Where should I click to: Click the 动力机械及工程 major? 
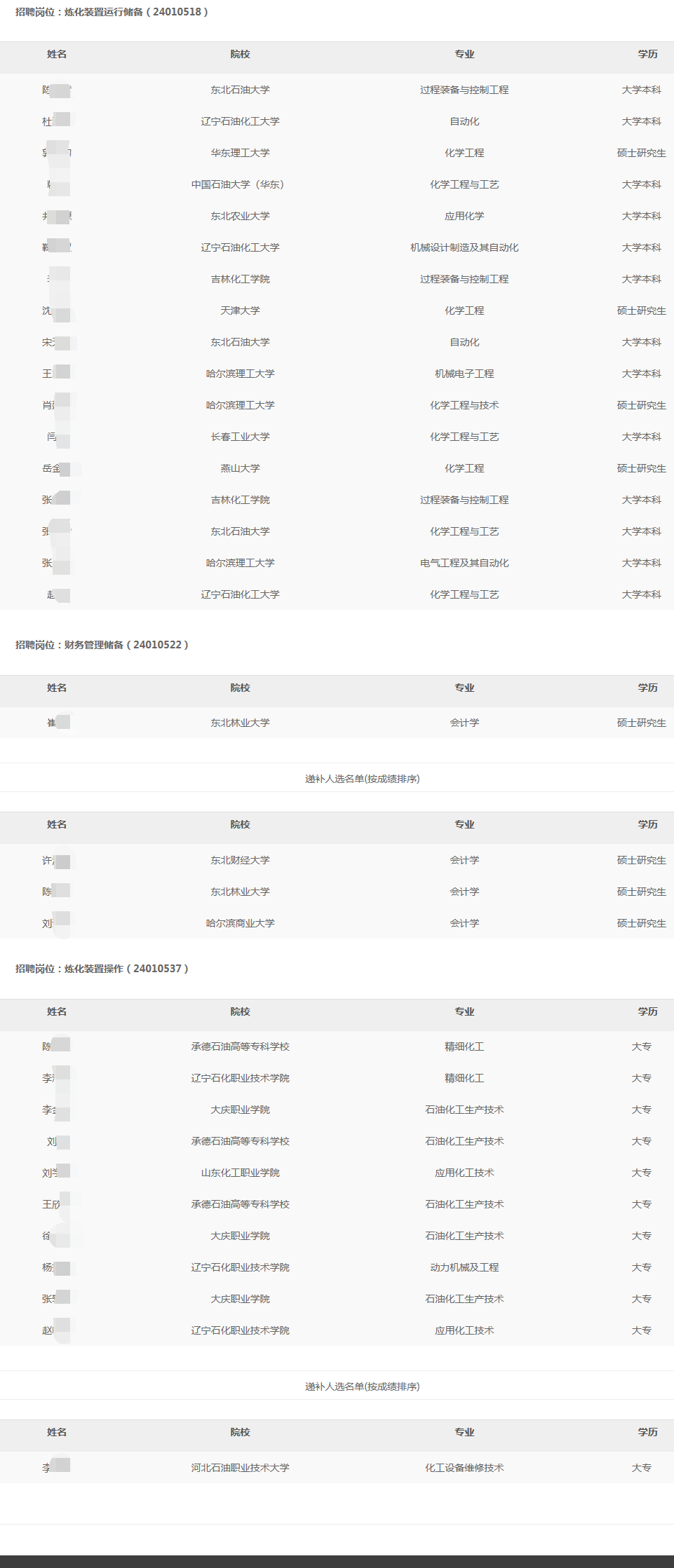click(x=464, y=1267)
